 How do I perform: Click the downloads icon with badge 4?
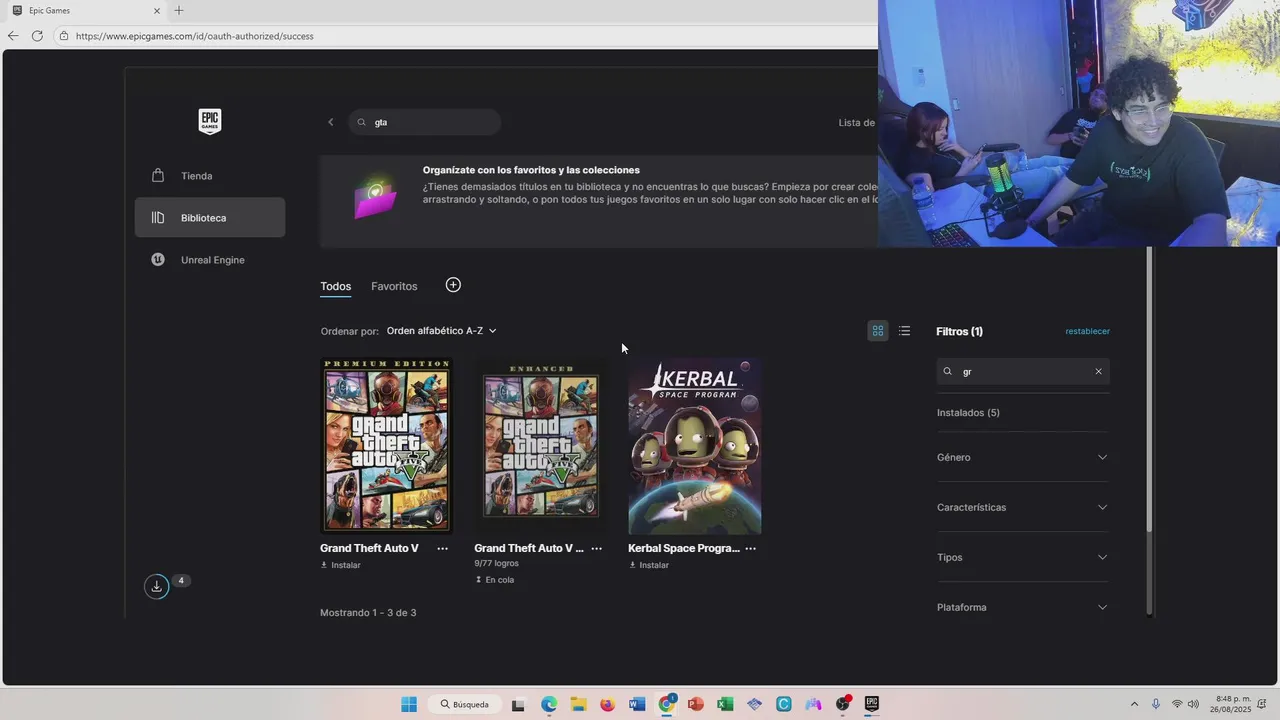pos(157,587)
